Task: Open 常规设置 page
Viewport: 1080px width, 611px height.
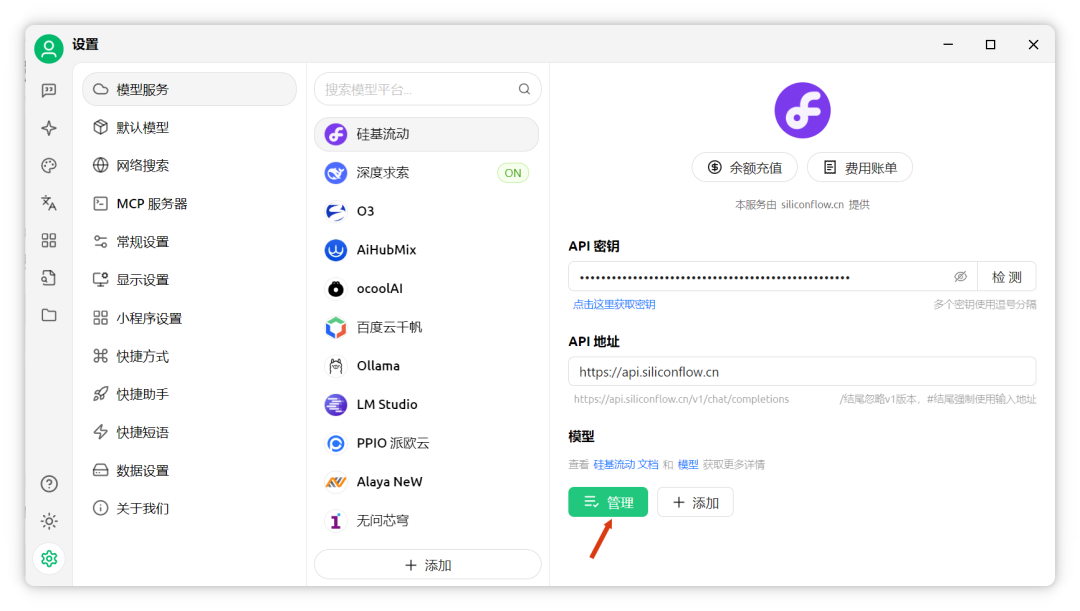Action: (x=189, y=242)
